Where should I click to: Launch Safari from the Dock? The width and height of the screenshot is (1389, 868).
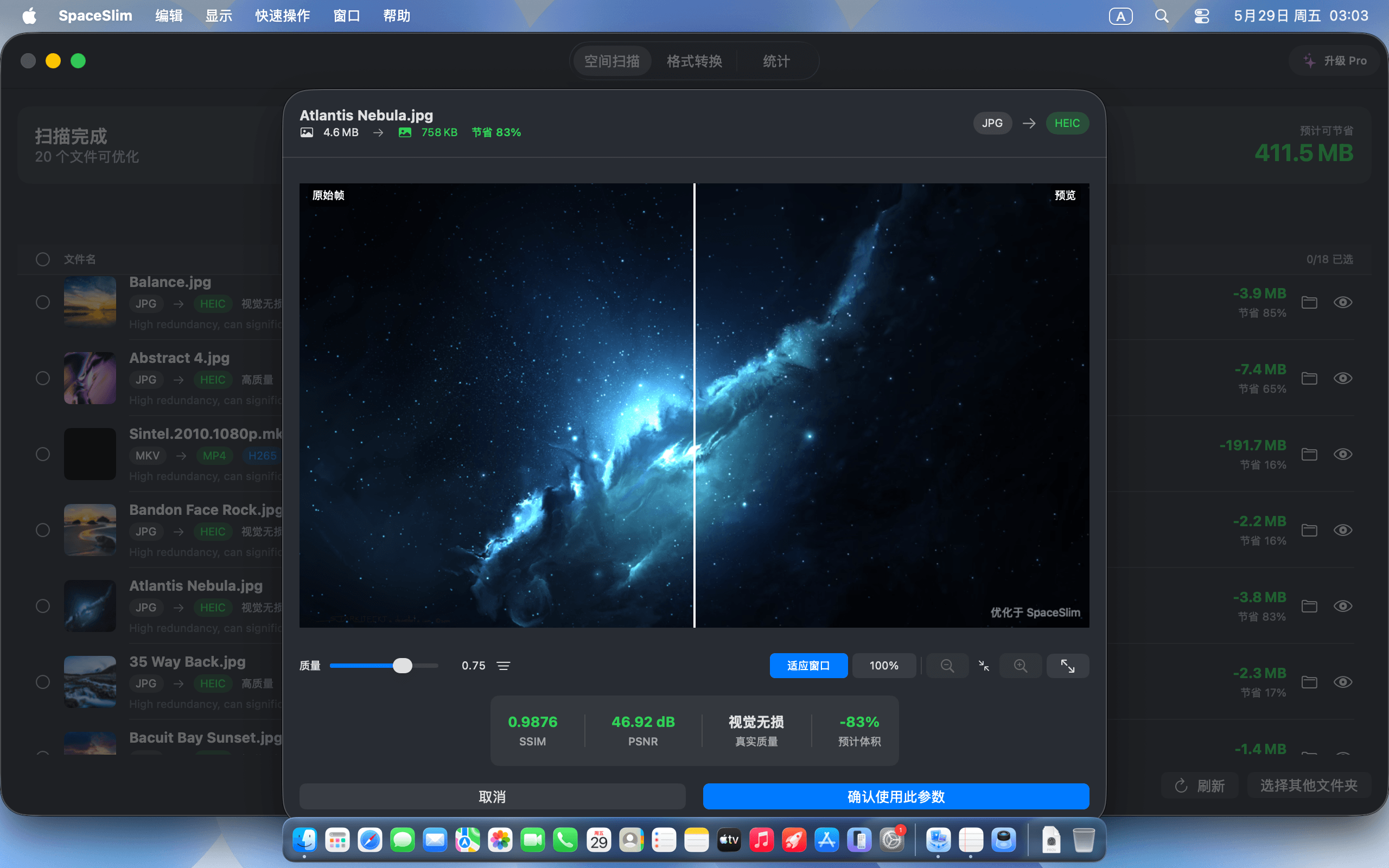369,840
